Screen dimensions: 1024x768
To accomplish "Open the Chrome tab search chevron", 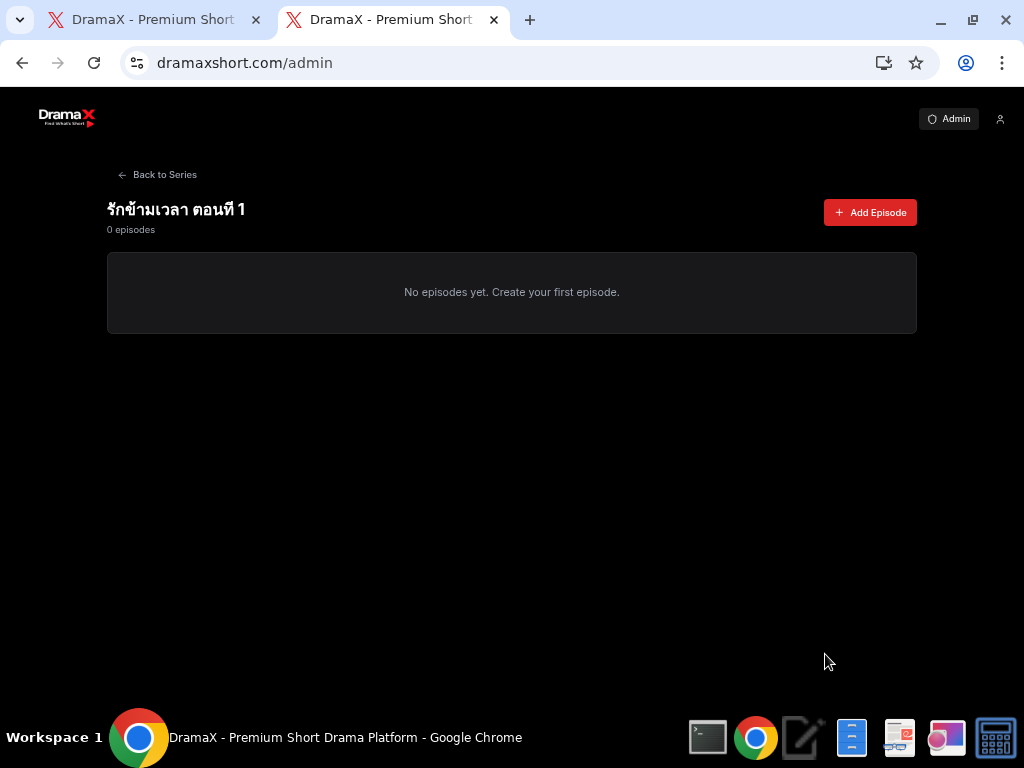I will tap(19, 19).
